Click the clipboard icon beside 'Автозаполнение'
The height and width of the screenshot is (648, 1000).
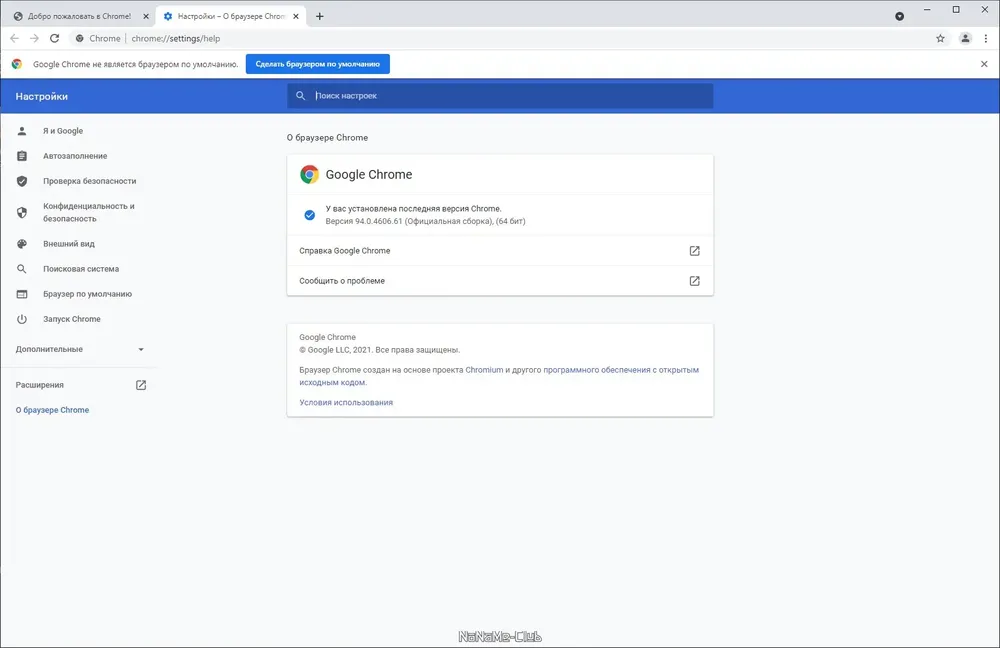pos(22,156)
